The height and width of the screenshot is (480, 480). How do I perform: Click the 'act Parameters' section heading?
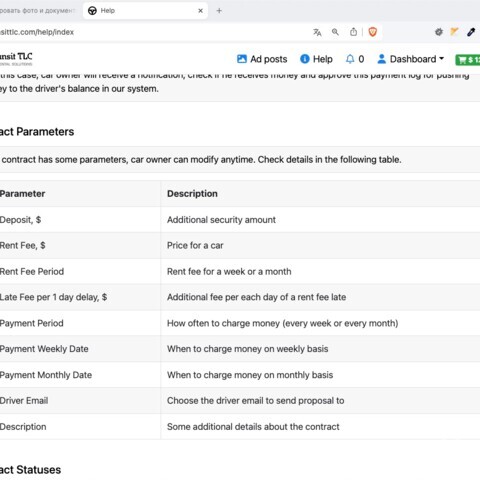[37, 132]
